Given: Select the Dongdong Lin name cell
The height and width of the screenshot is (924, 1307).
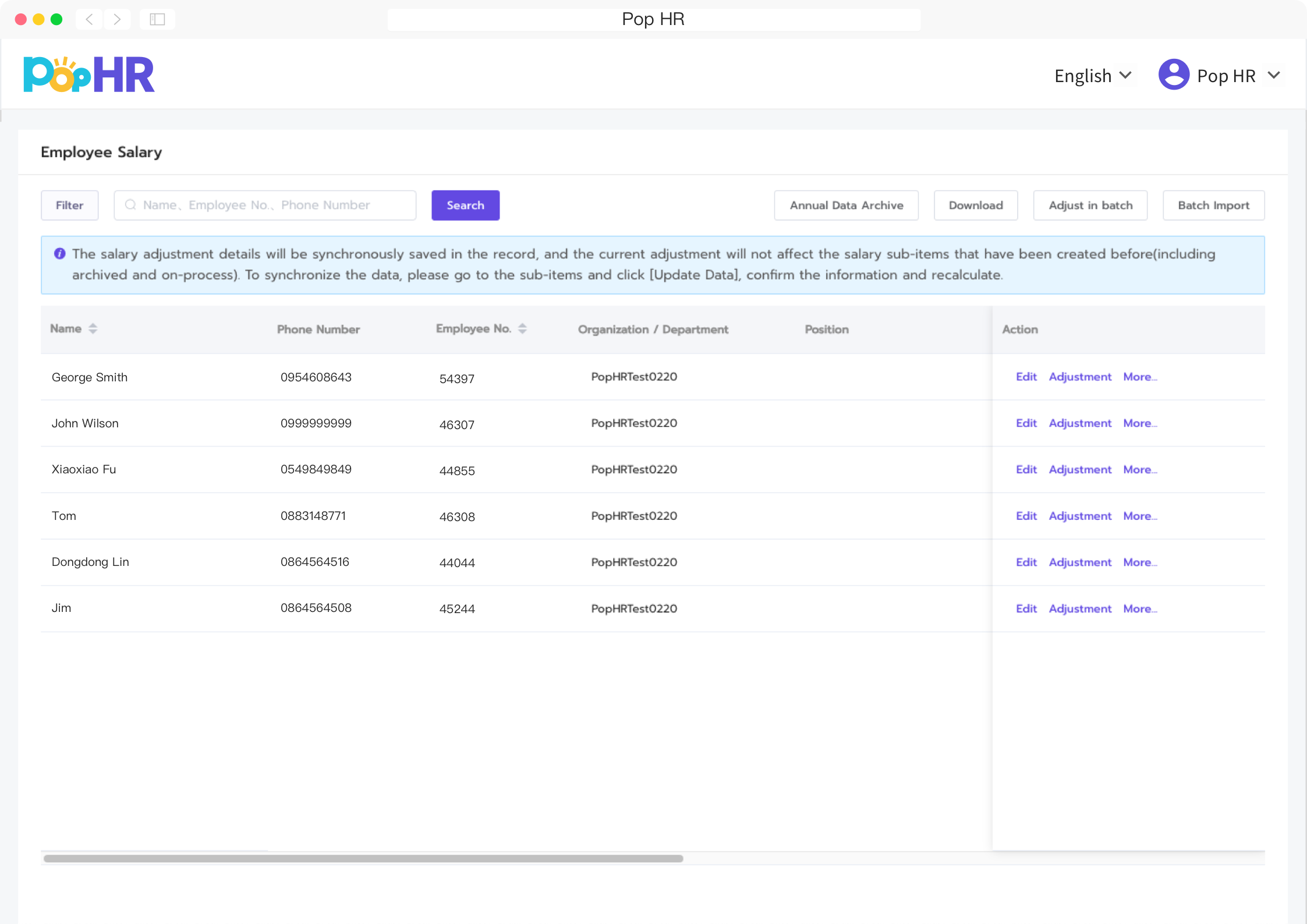Looking at the screenshot, I should pyautogui.click(x=90, y=562).
